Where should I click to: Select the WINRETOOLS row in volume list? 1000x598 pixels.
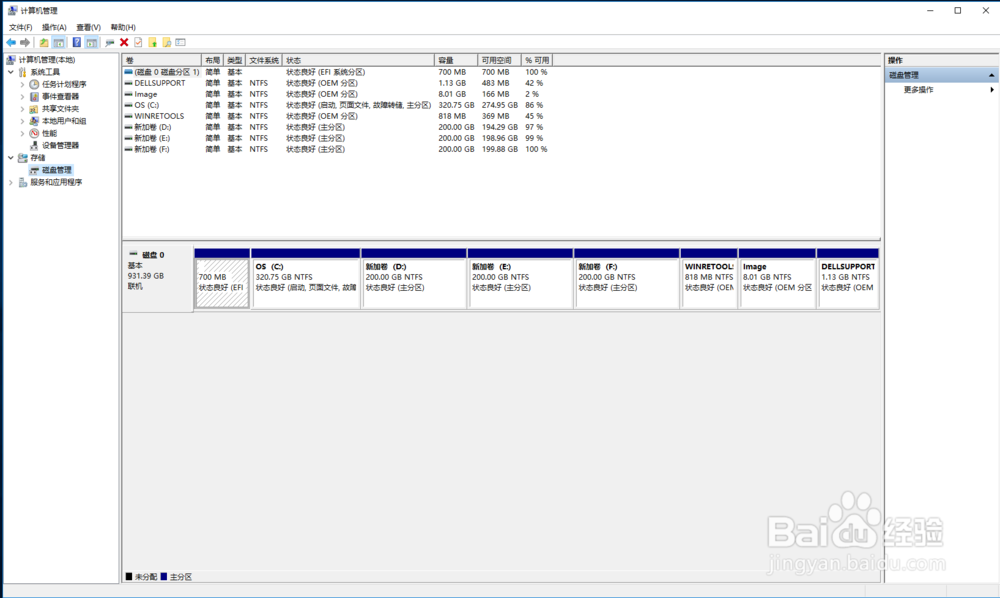click(x=336, y=116)
